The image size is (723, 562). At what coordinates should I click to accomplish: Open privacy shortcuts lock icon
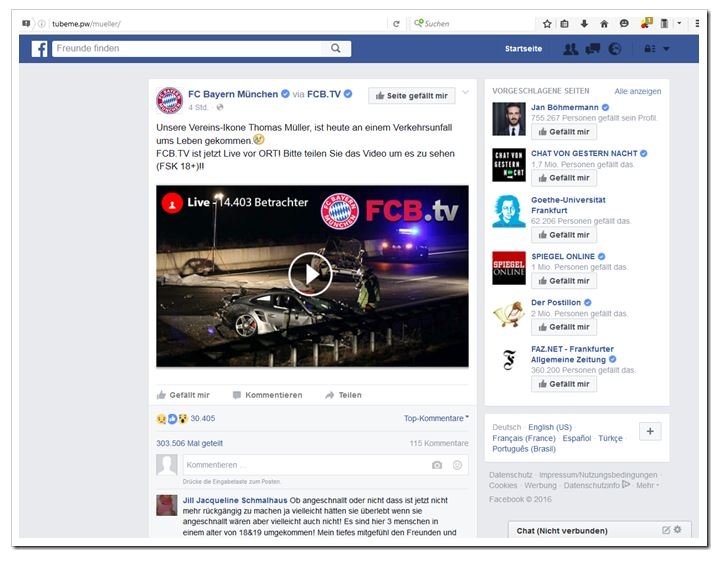tap(649, 48)
